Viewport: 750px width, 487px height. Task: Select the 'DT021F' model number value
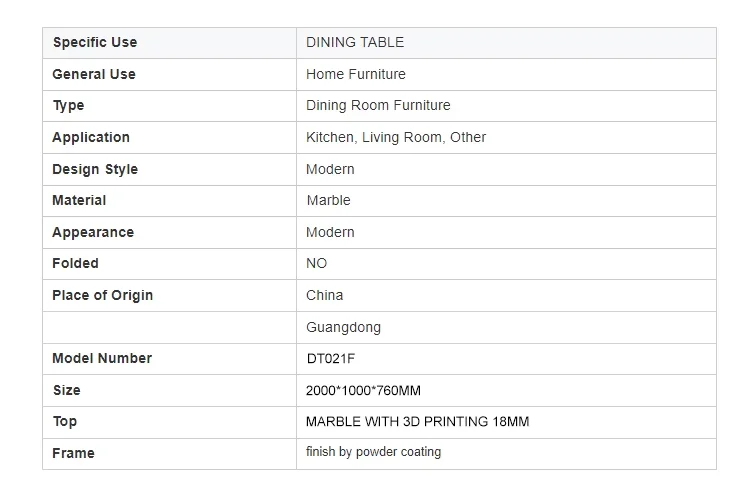tap(331, 358)
